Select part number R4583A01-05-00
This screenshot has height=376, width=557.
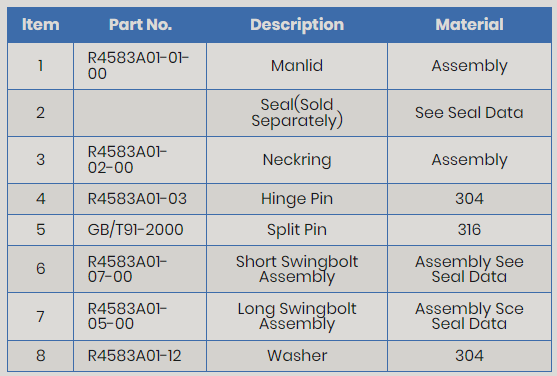[x=127, y=316]
